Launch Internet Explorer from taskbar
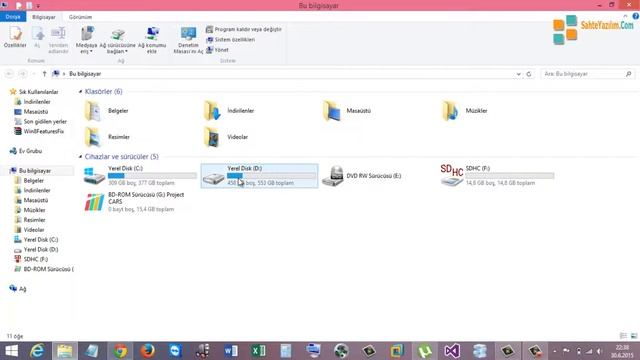This screenshot has width=640, height=360. (38, 351)
